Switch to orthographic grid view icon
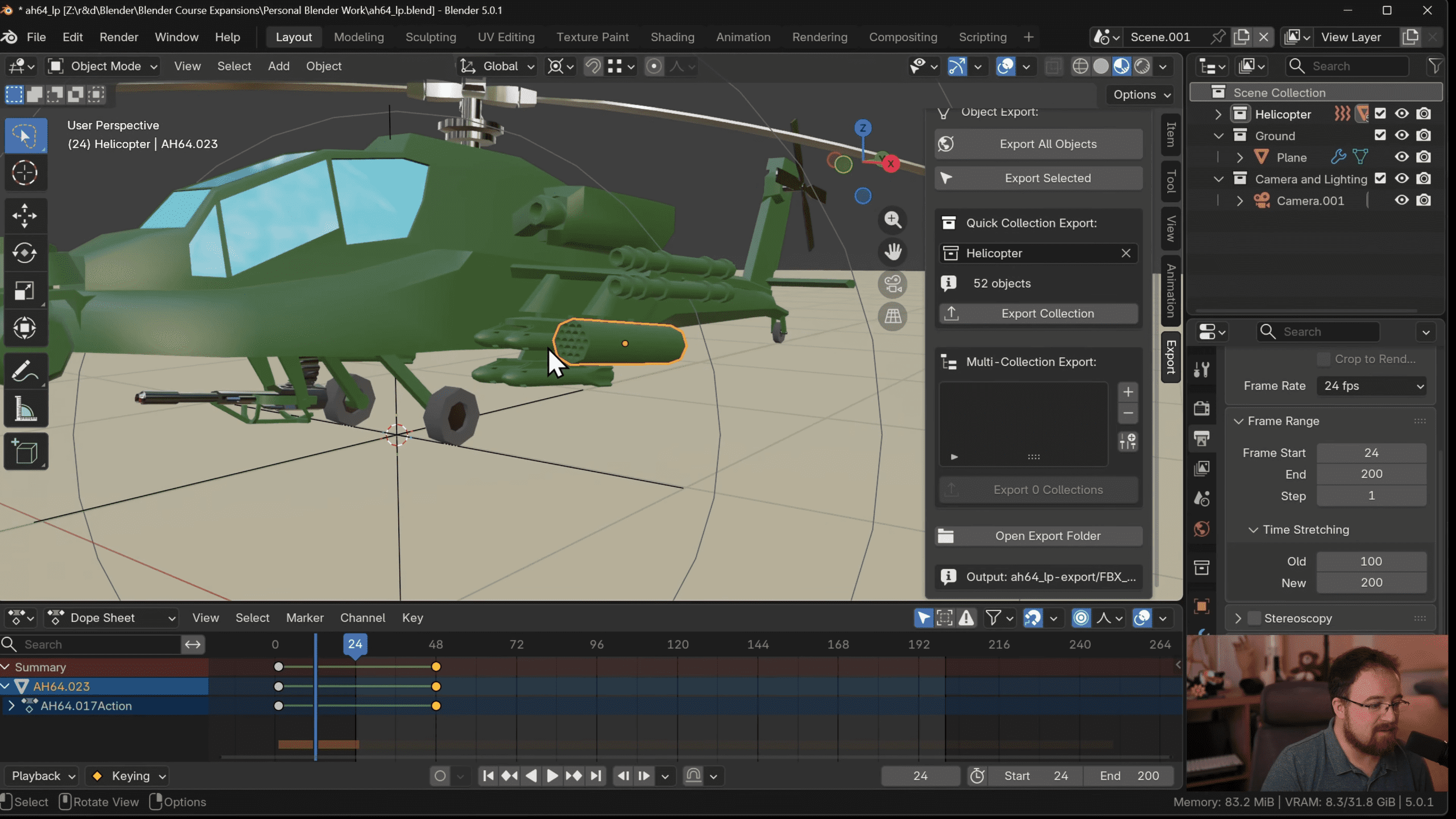The height and width of the screenshot is (819, 1456). 893,316
